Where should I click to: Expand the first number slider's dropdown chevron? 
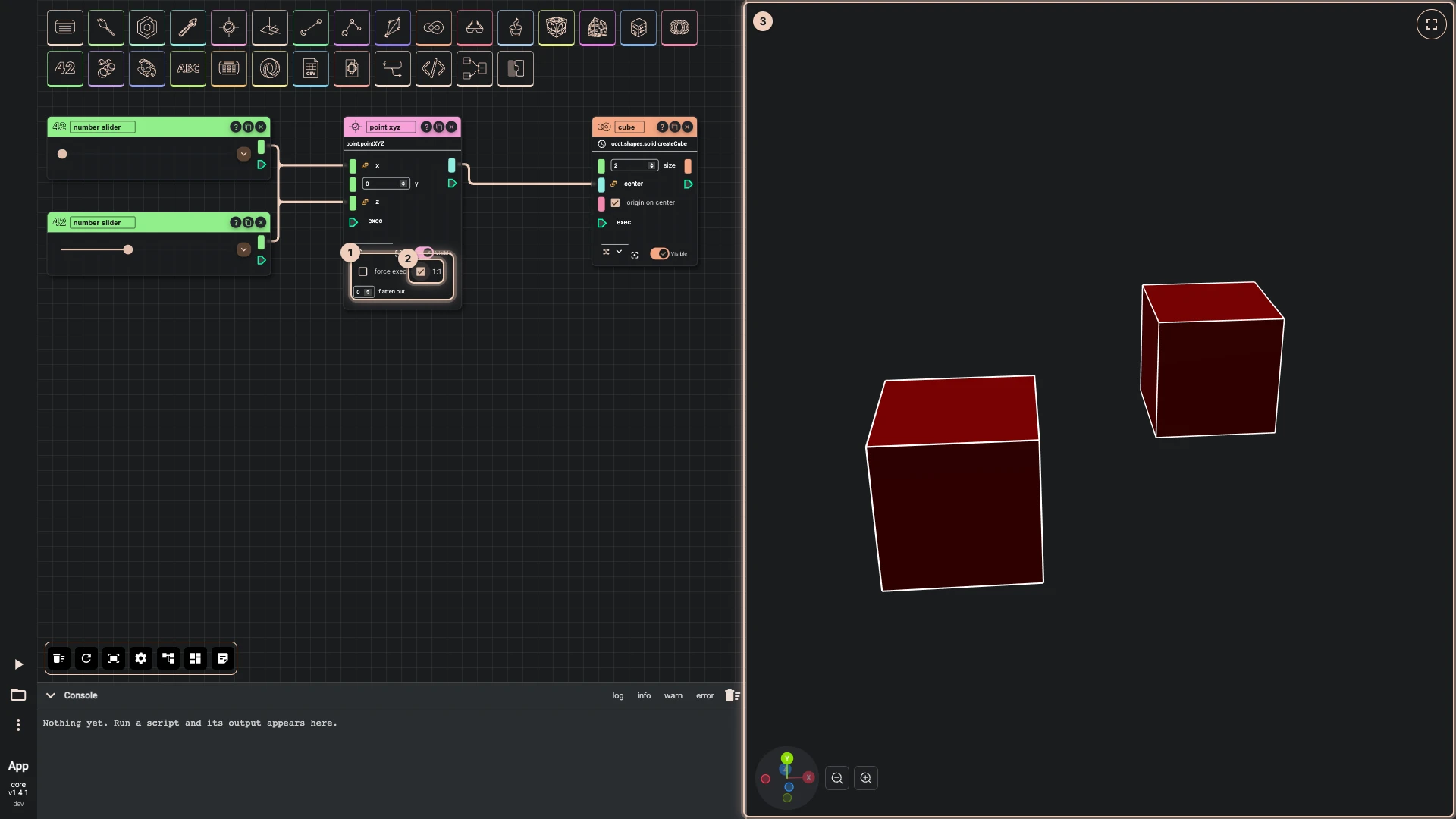pos(243,154)
